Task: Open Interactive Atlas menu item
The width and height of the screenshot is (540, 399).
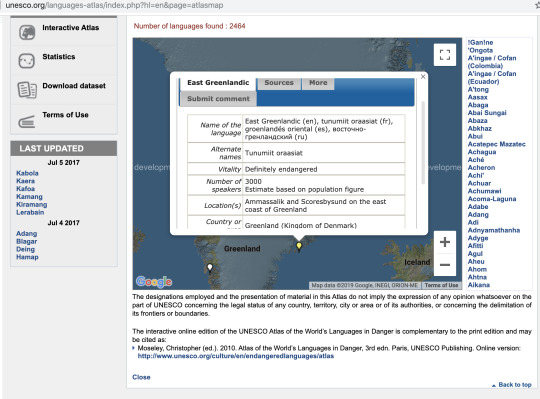Action: point(71,28)
